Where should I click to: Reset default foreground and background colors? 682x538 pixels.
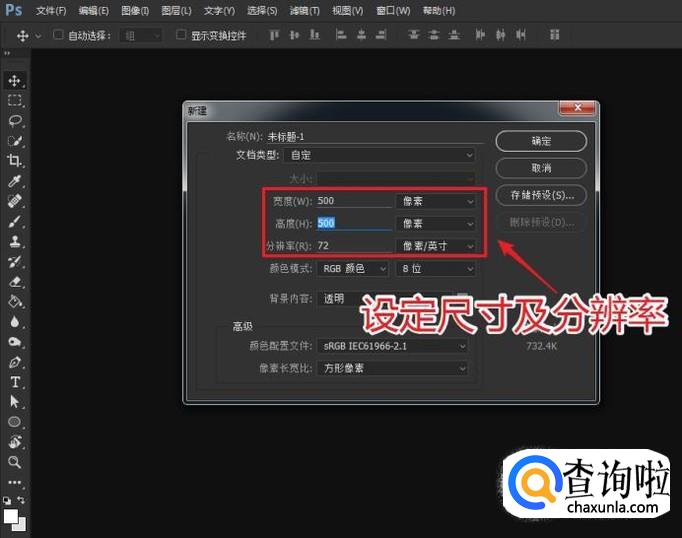click(7, 500)
